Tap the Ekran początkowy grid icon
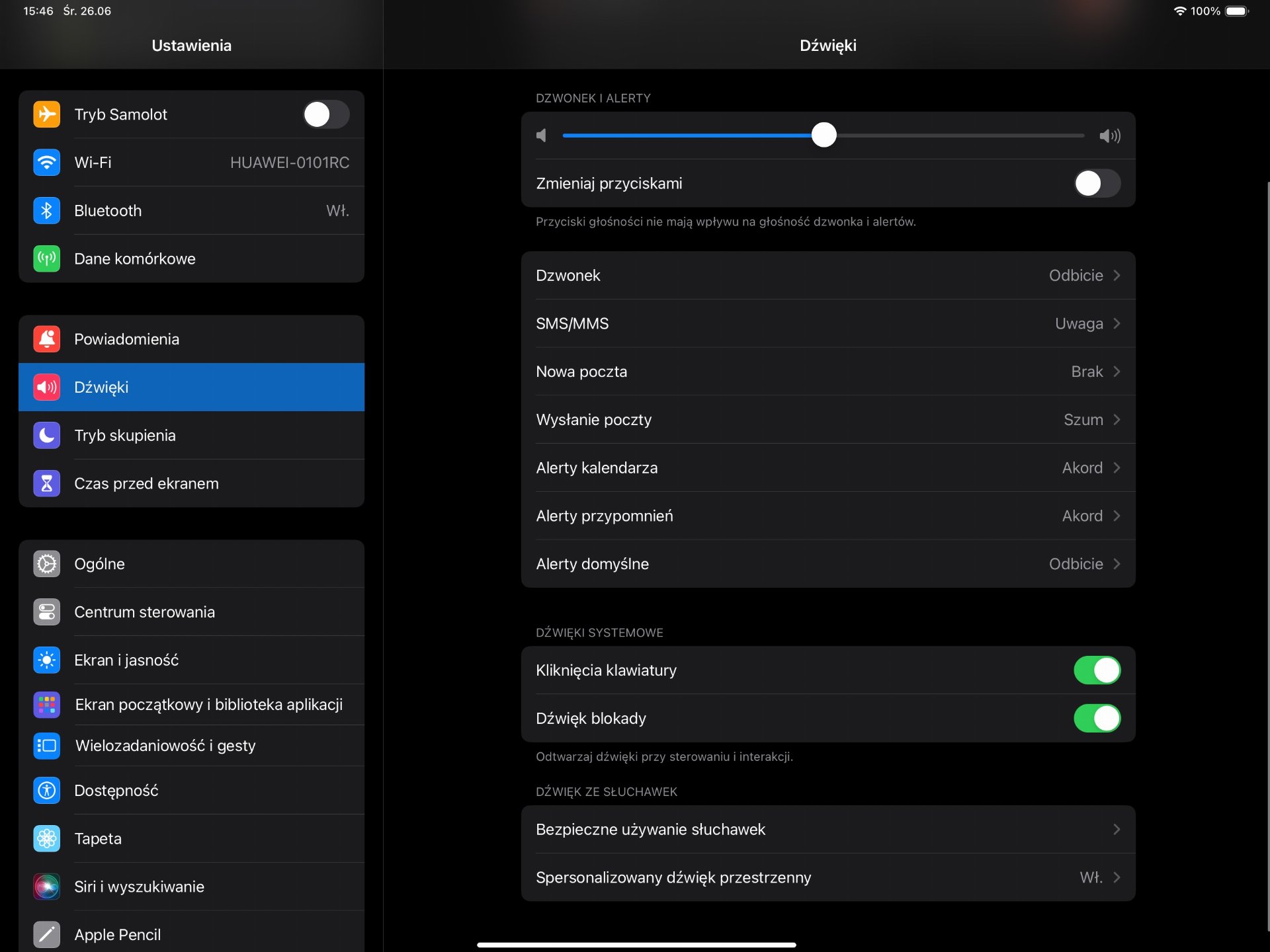The image size is (1270, 952). click(46, 705)
